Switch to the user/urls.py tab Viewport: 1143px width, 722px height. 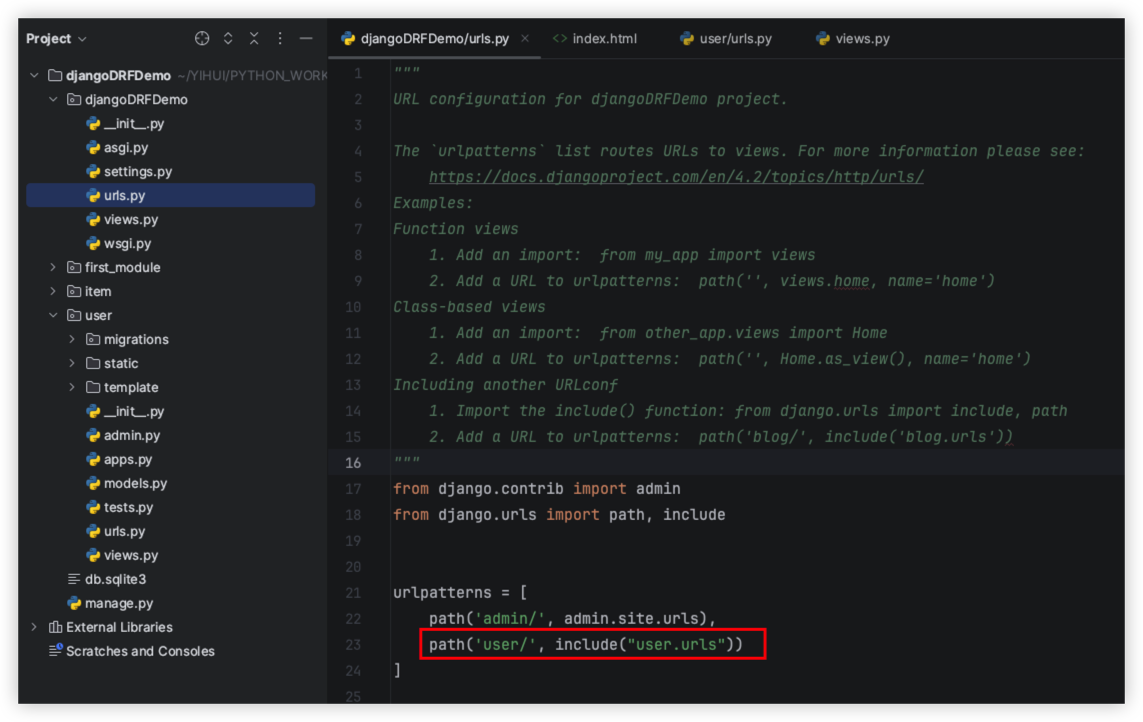click(735, 39)
